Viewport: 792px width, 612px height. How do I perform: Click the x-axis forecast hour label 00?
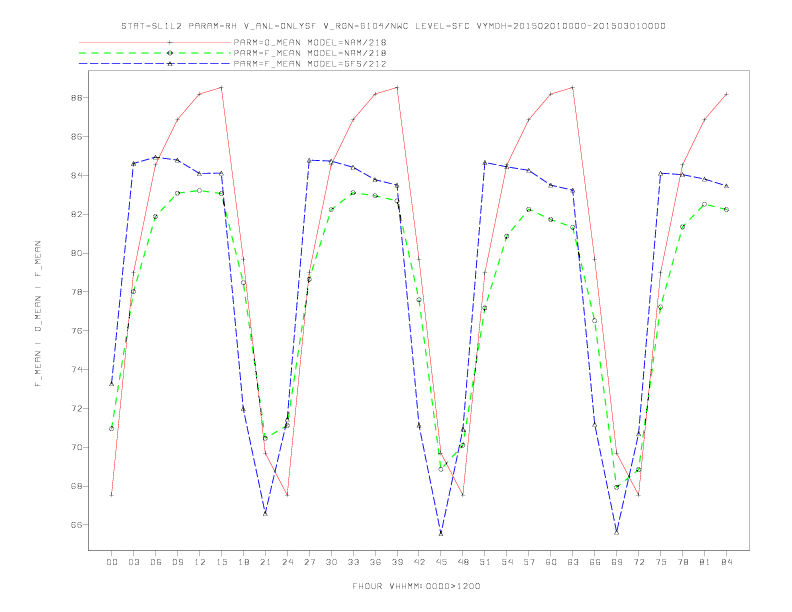pos(112,562)
